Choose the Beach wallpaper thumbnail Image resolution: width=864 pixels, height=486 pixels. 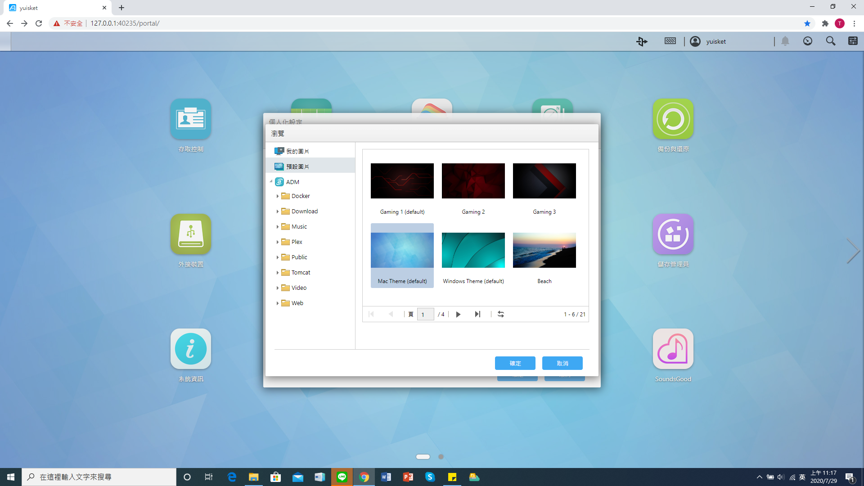point(544,250)
